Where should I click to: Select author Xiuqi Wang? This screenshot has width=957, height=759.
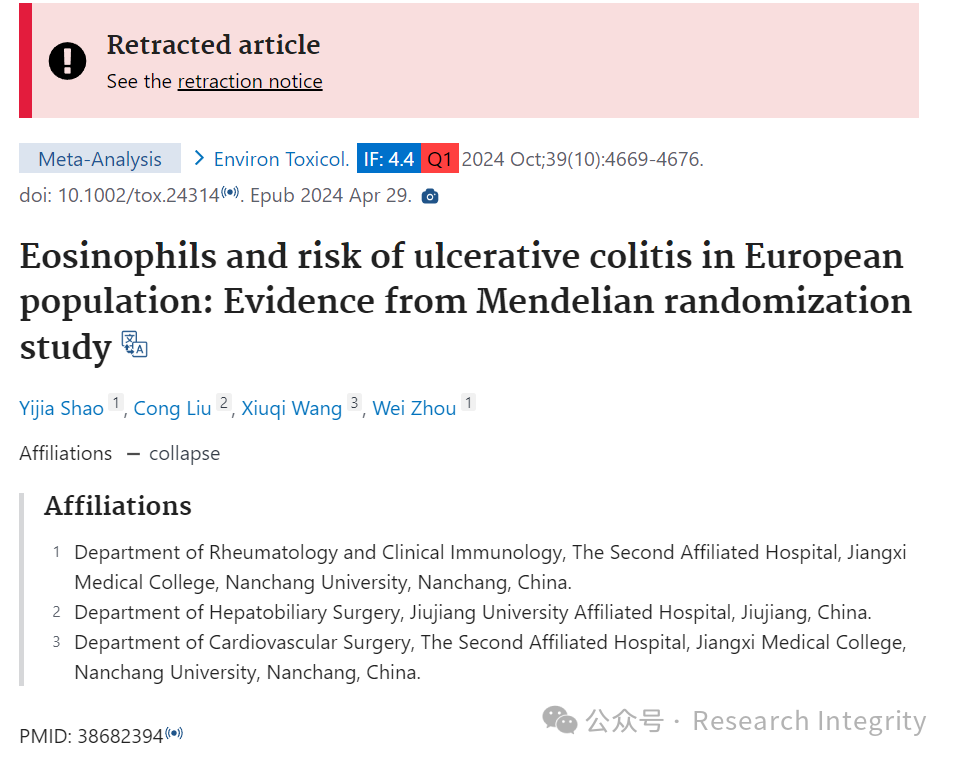(292, 408)
